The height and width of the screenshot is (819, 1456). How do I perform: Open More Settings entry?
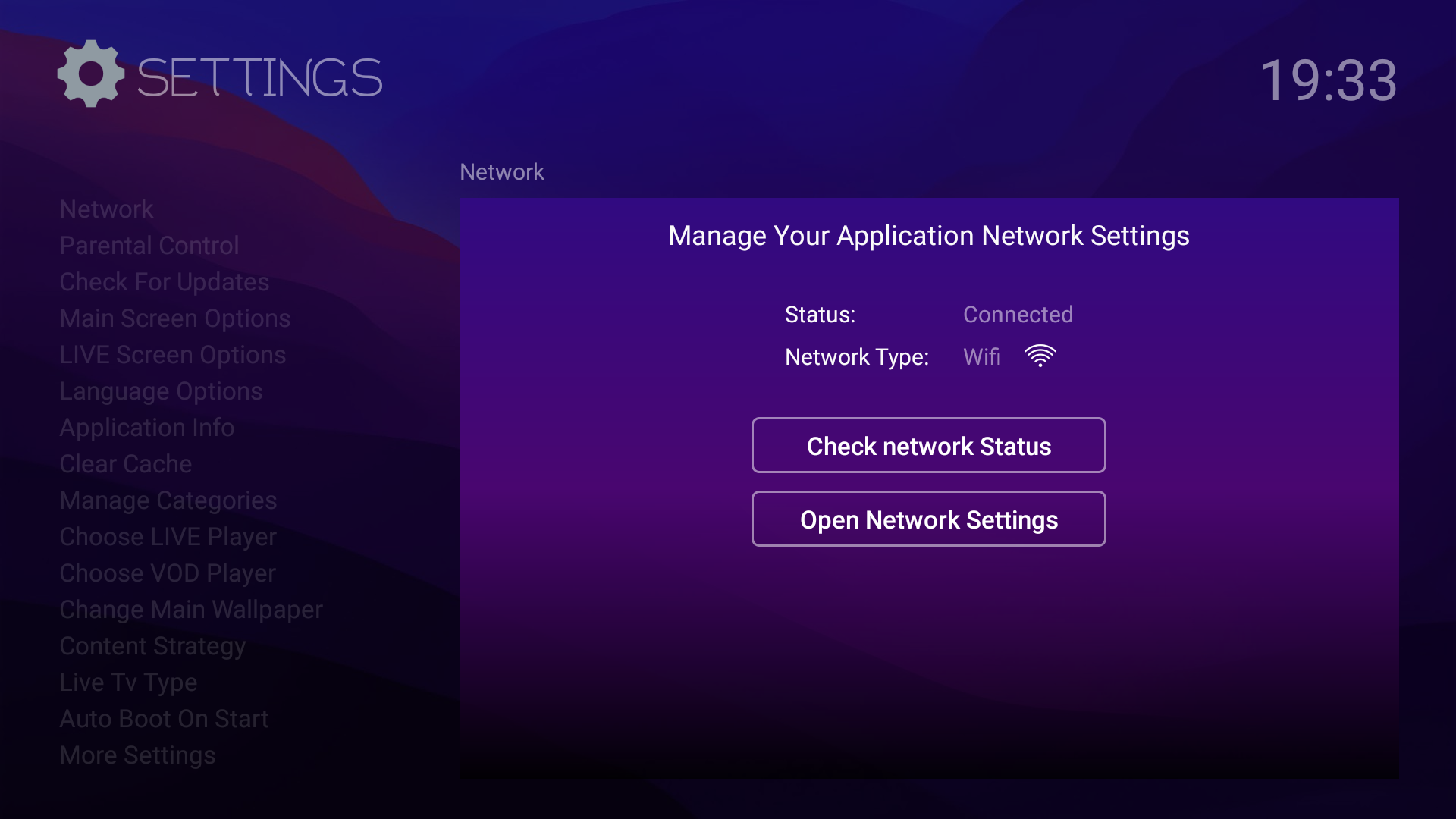click(136, 755)
